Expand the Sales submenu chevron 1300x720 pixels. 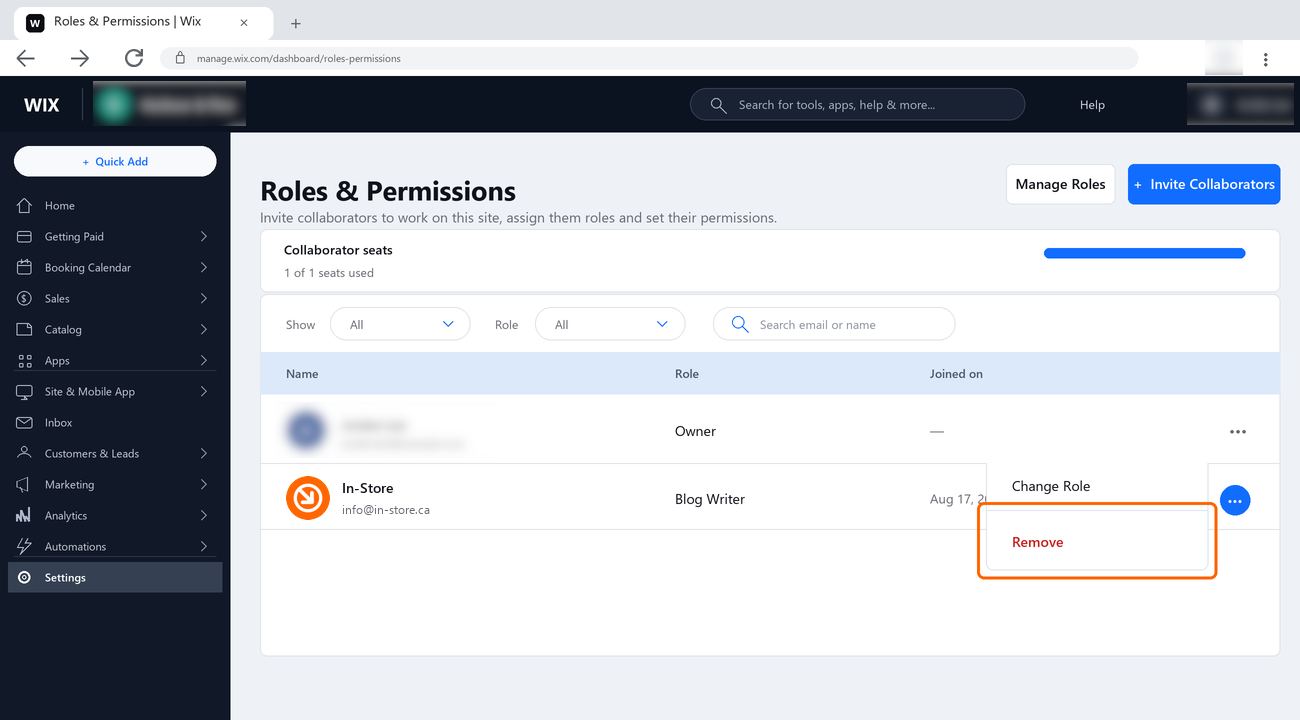coord(204,299)
